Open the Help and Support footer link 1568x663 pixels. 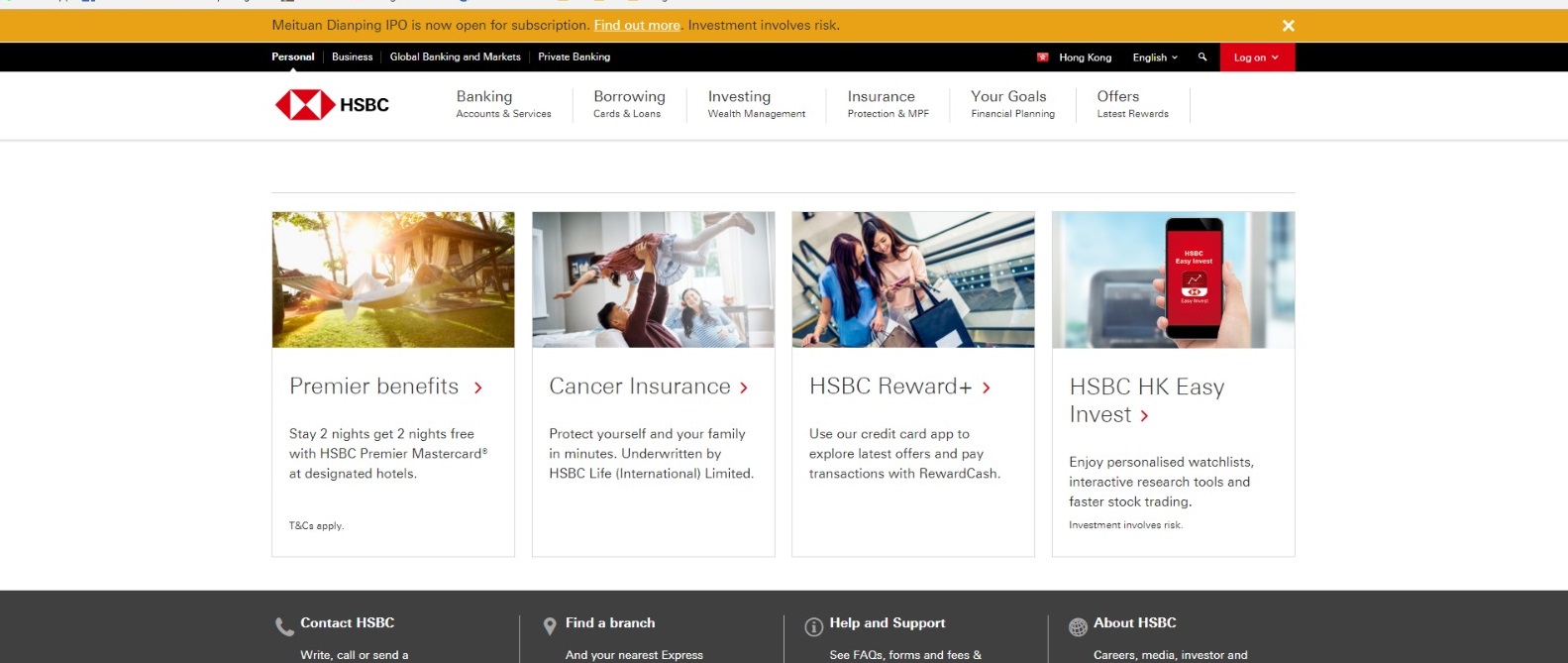pyautogui.click(x=888, y=622)
